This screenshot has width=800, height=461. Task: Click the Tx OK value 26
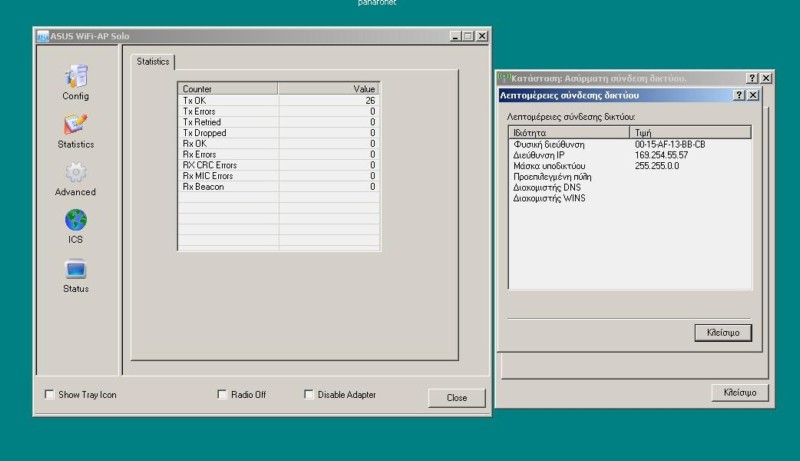tap(370, 100)
